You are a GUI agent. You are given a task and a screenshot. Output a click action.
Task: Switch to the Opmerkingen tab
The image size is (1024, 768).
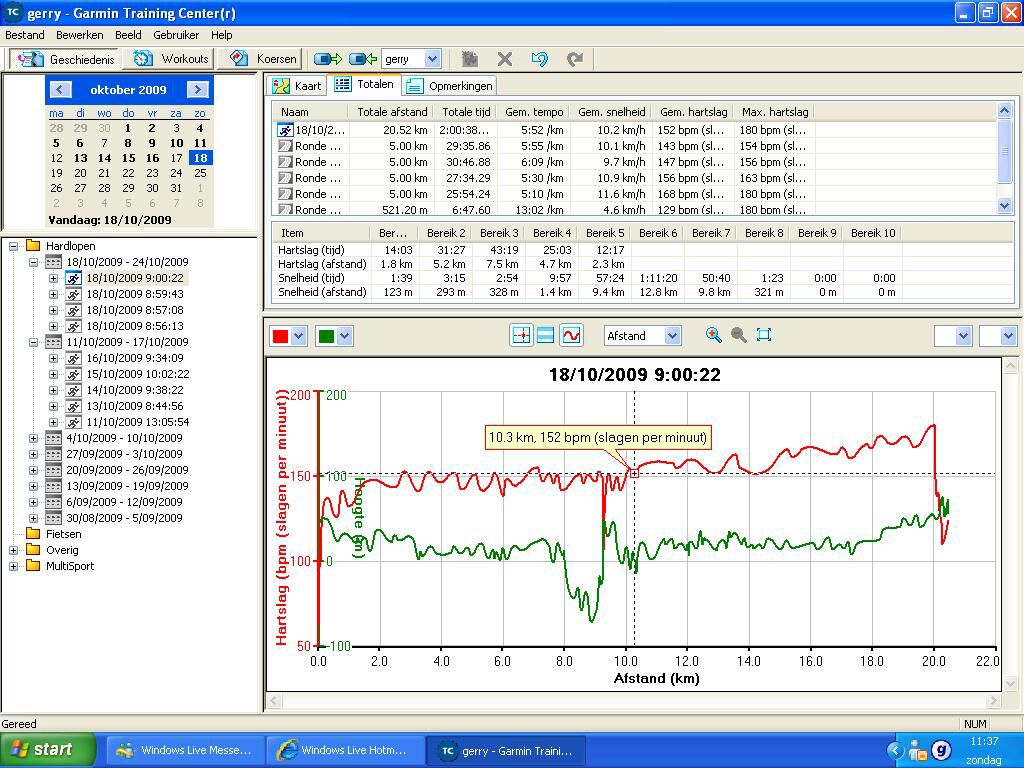[450, 86]
